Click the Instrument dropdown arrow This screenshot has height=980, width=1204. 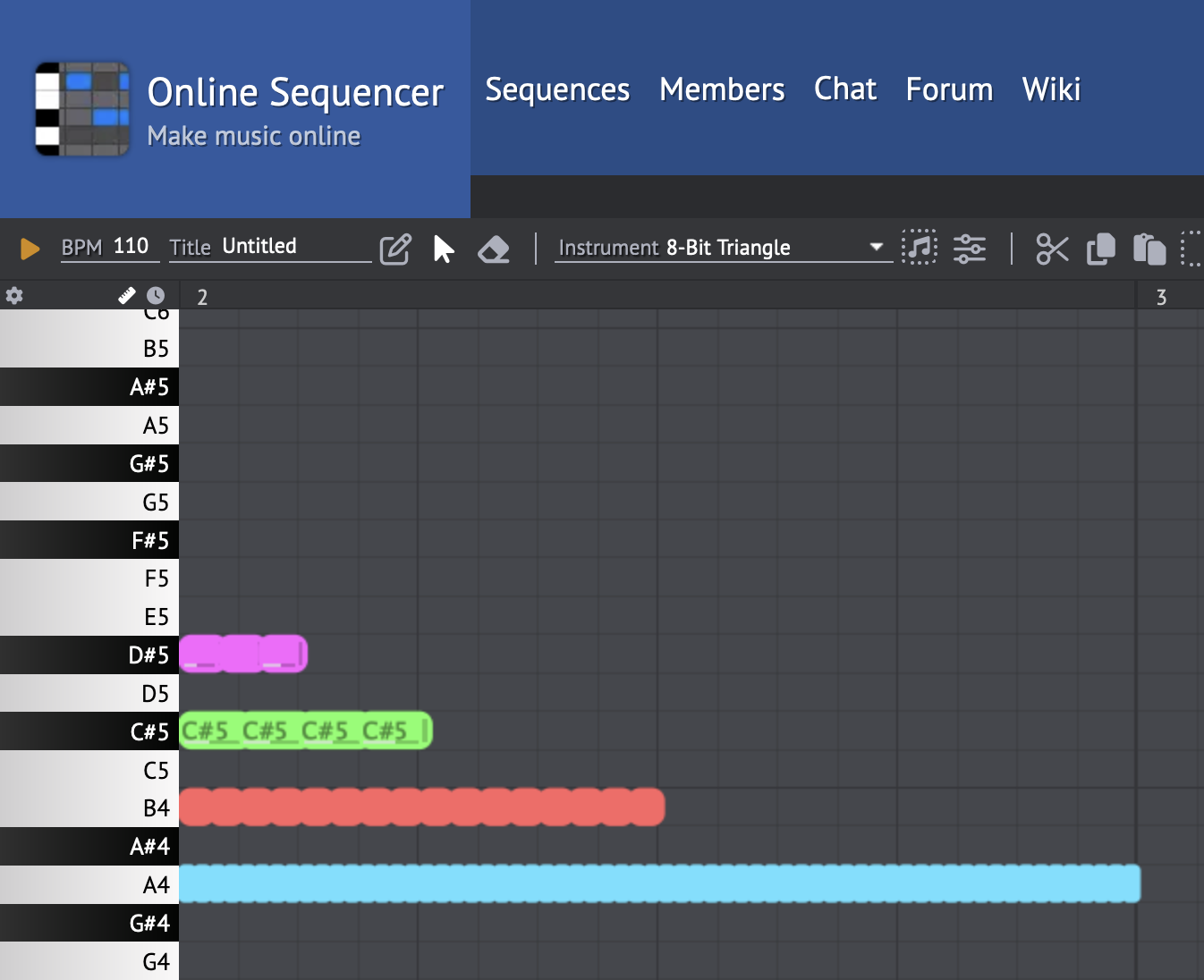coord(876,247)
